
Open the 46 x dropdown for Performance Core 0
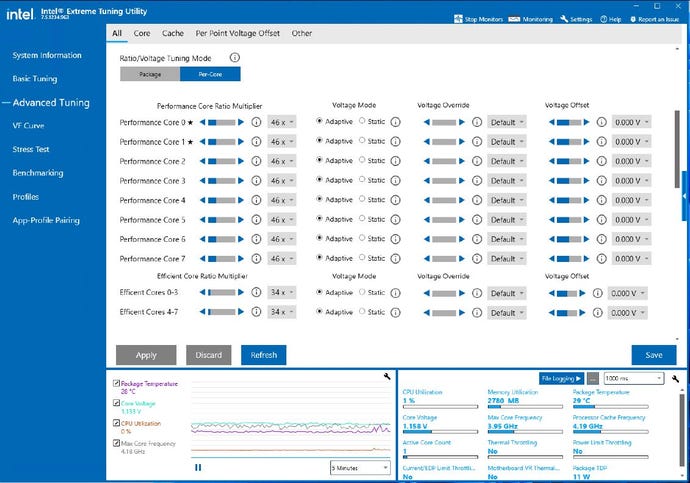pos(282,122)
